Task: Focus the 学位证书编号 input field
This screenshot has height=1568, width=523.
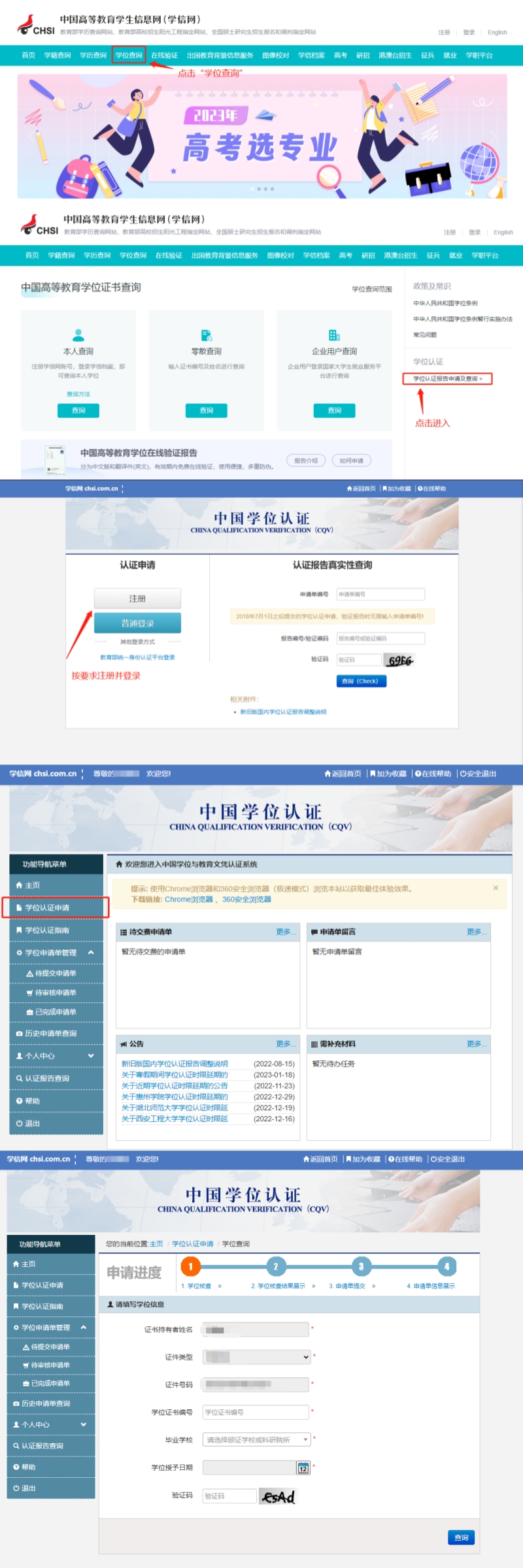Action: [x=256, y=1412]
